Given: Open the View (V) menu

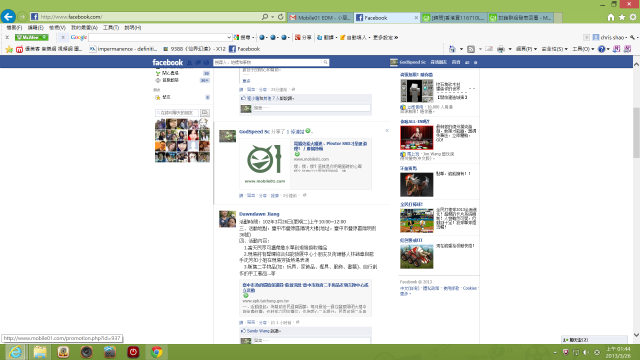Looking at the screenshot, I should (x=57, y=27).
